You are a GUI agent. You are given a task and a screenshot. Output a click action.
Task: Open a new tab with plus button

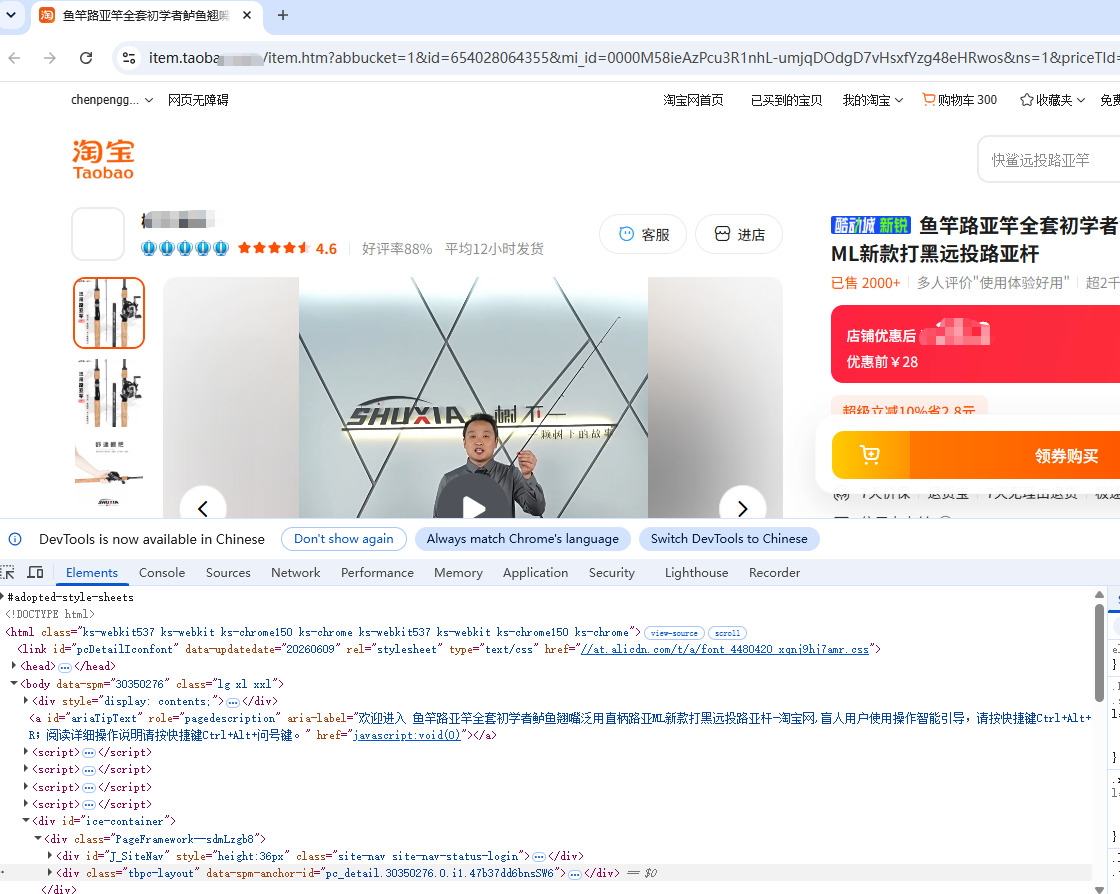click(283, 15)
